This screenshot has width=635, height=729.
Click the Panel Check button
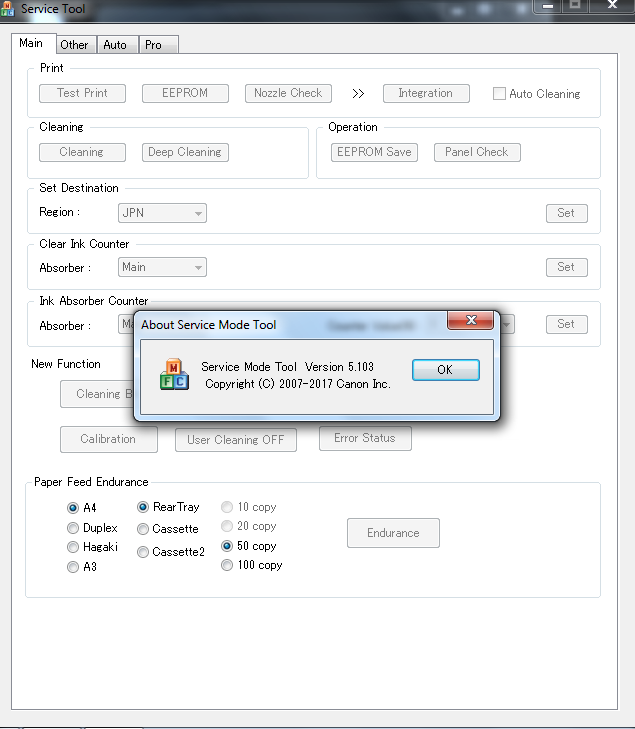(477, 152)
